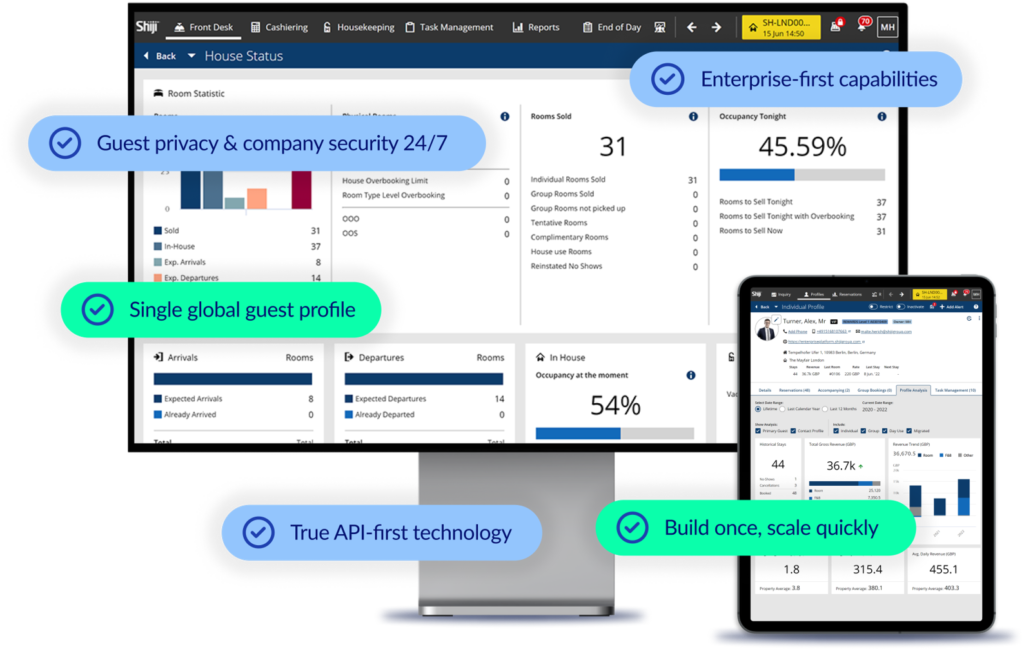The height and width of the screenshot is (658, 1024).
Task: Expand dropdown arrow beside Individual Profile title
Action: click(777, 307)
